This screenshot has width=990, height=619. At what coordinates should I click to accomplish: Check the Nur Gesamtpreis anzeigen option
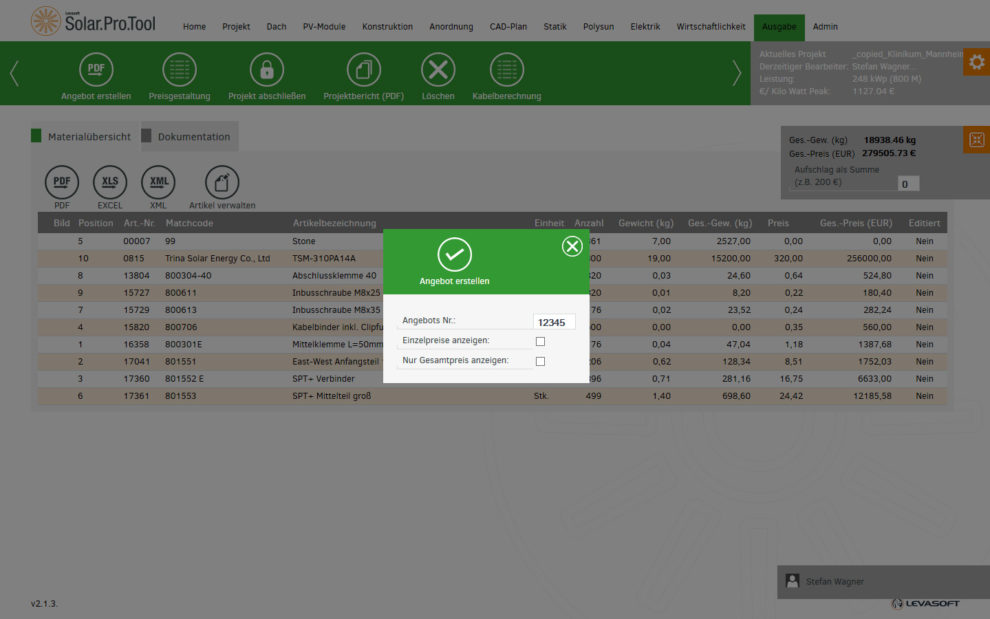(x=540, y=361)
